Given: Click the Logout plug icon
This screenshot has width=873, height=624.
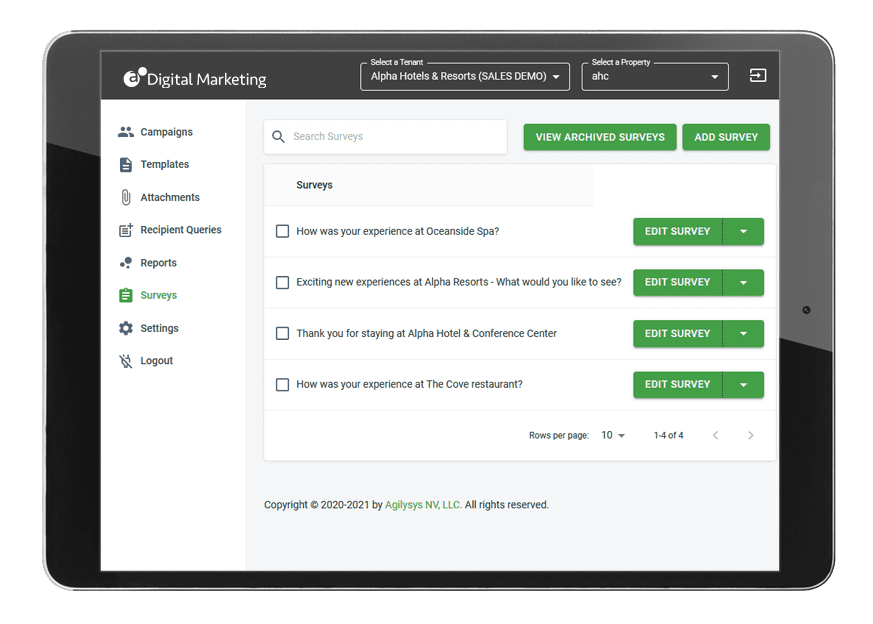Looking at the screenshot, I should pyautogui.click(x=125, y=361).
